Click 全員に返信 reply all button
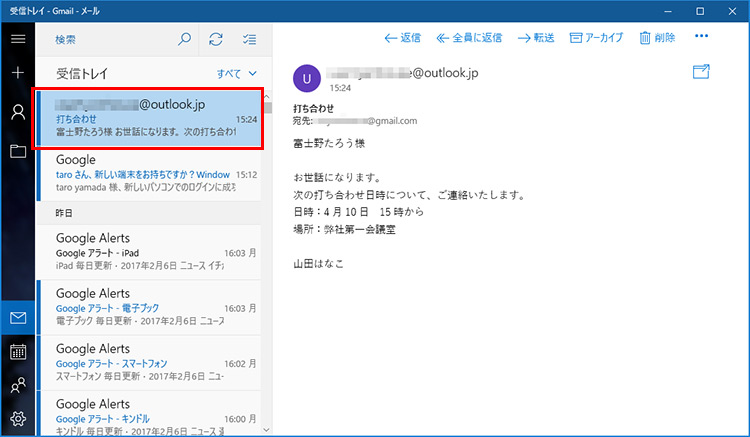Viewport: 750px width, 437px height. click(x=468, y=38)
